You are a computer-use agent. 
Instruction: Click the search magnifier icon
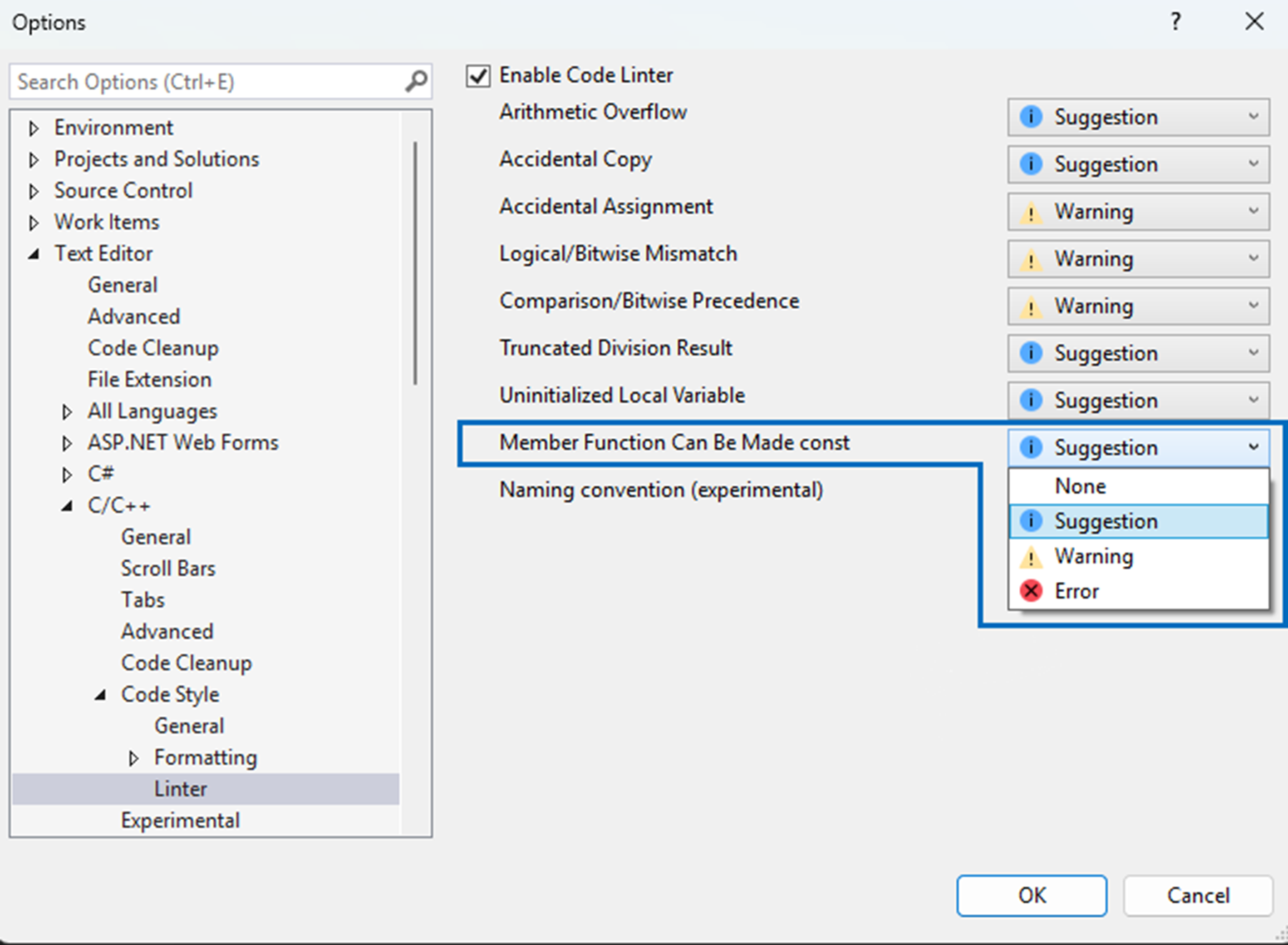(x=416, y=81)
